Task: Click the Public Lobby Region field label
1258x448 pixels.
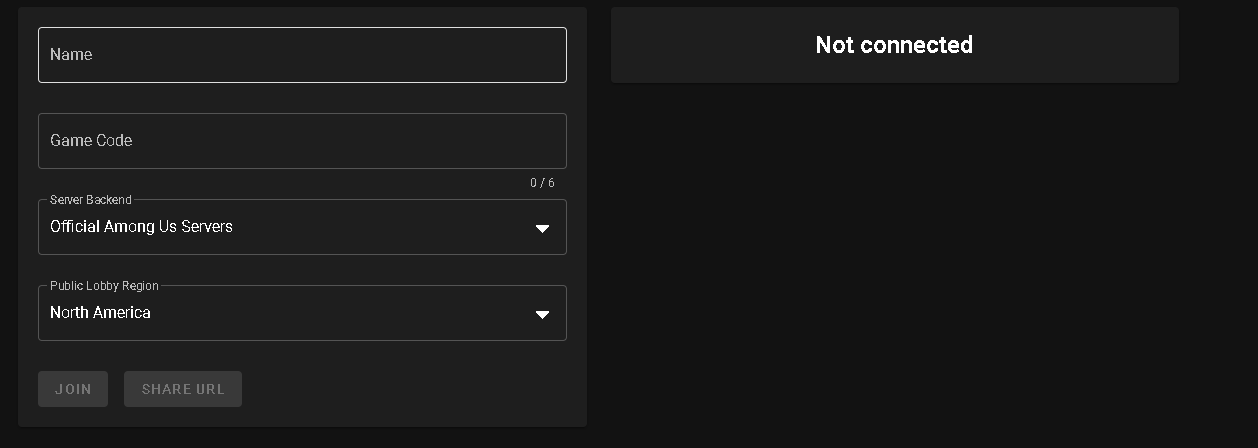Action: click(x=104, y=286)
